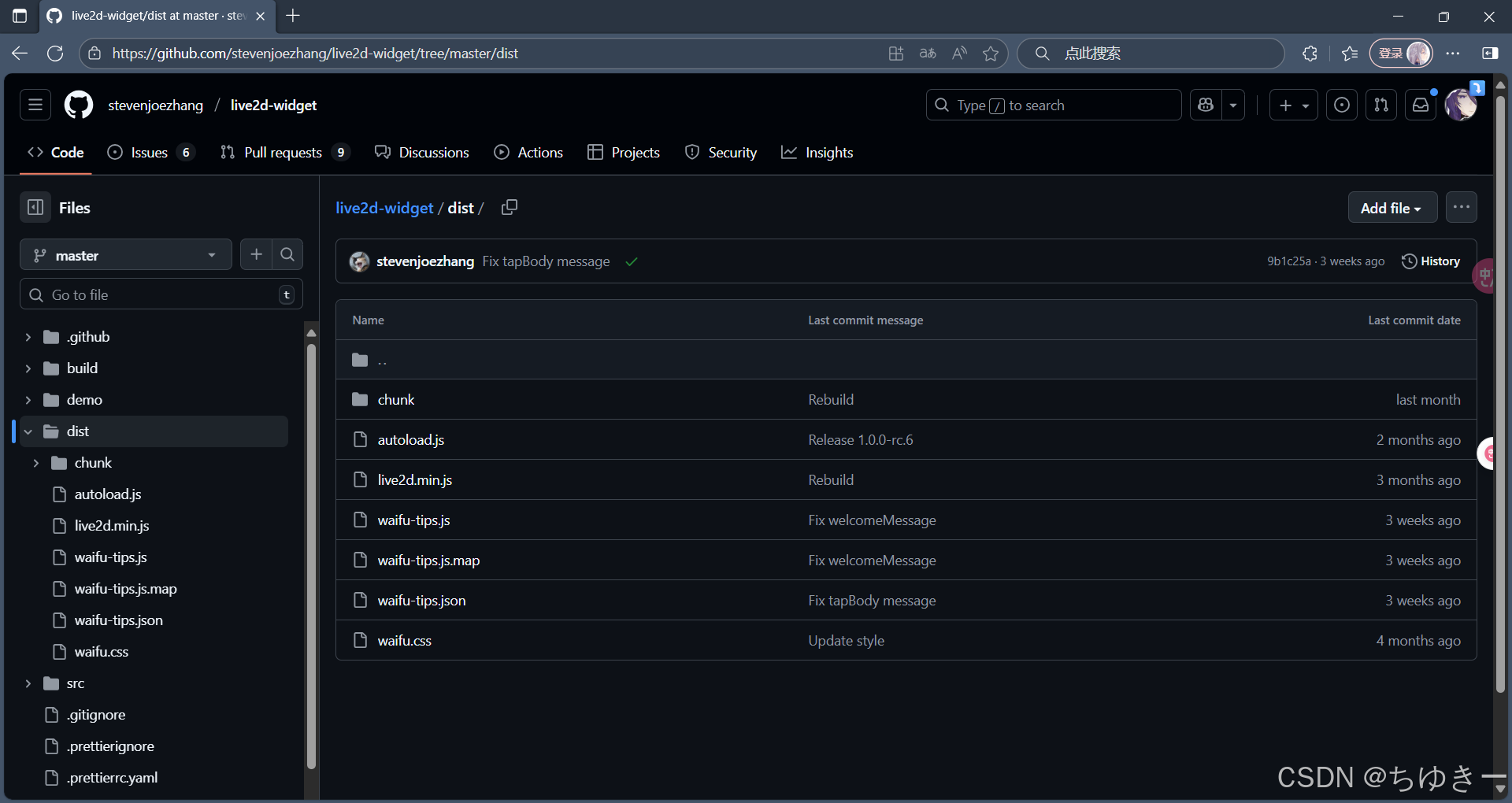Go to GitHub homepage via Octocat logo
The height and width of the screenshot is (803, 1512).
[x=78, y=105]
